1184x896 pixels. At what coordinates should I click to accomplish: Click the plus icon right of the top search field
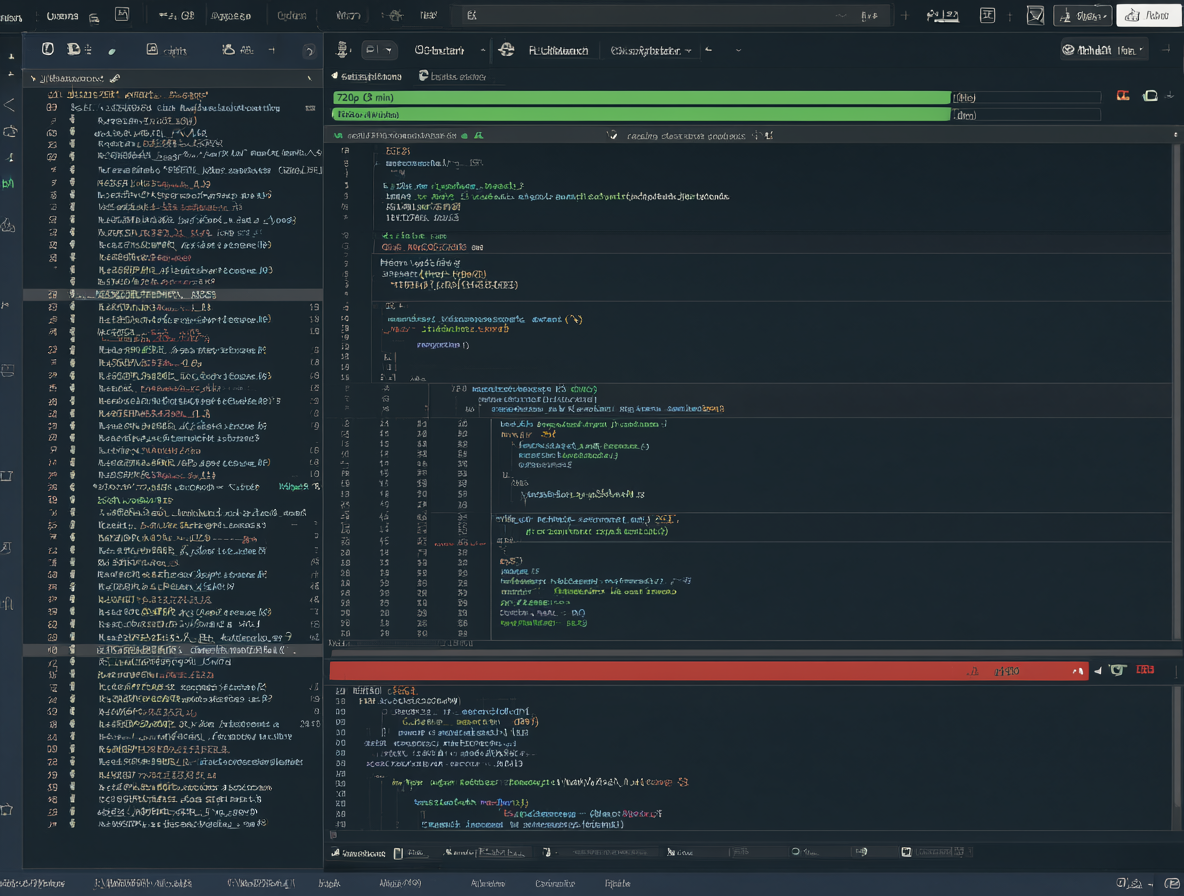click(x=905, y=16)
